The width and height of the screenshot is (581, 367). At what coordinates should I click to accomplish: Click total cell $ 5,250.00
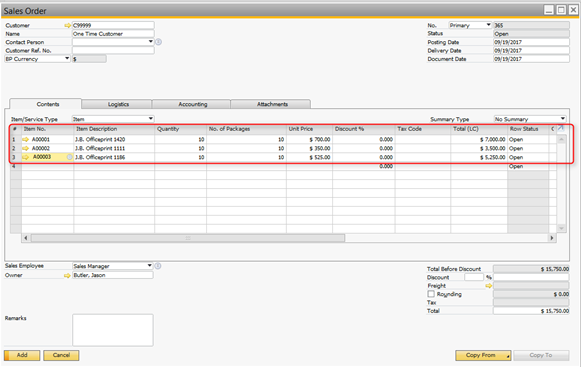click(479, 158)
